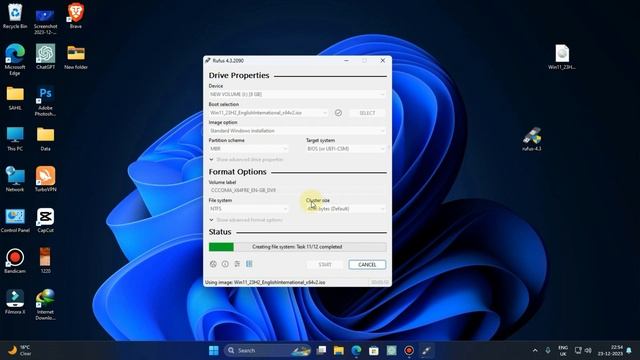Show the Rufus log icon
This screenshot has height=360, width=640.
[x=249, y=264]
